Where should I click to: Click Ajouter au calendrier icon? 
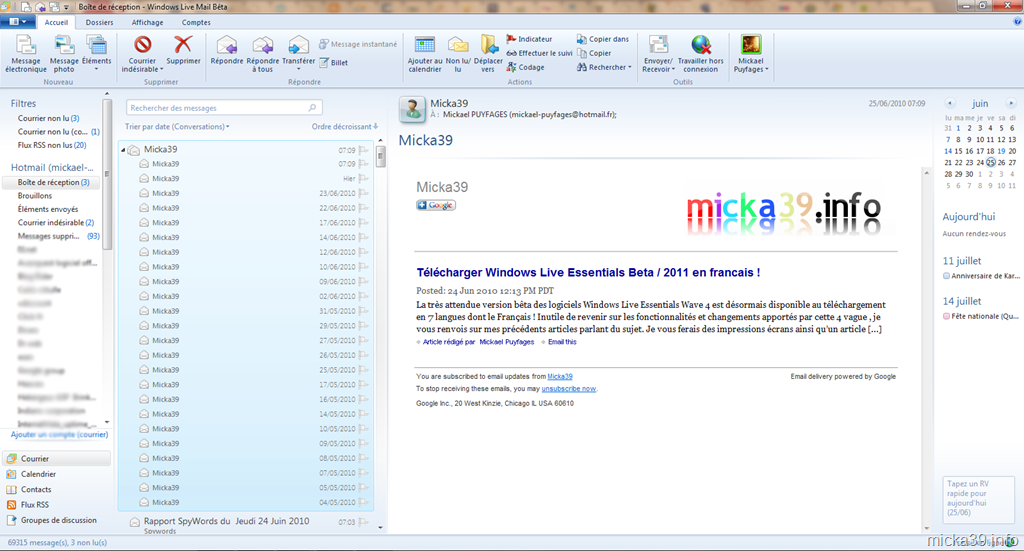pos(424,44)
